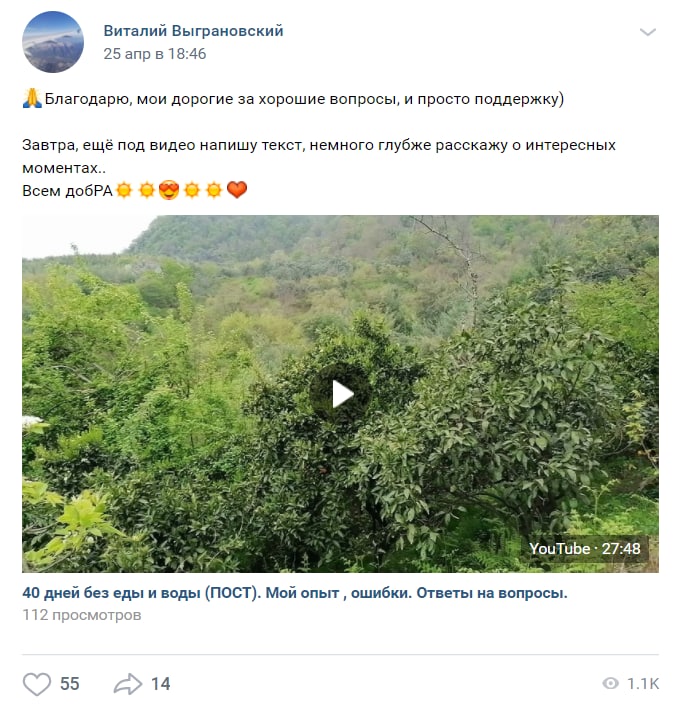Open author name Виталий Выграновский

193,30
